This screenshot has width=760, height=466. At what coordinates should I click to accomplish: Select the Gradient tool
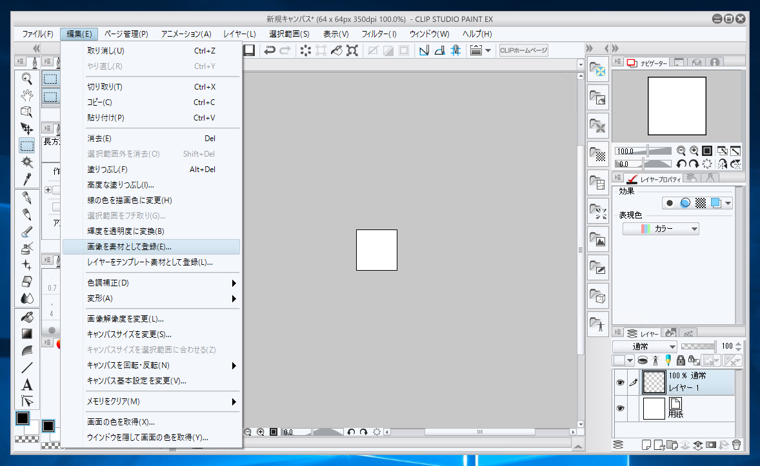click(27, 334)
